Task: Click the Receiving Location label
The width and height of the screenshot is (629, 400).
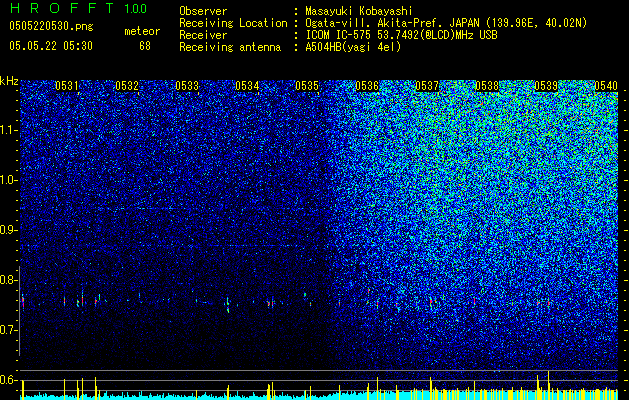Action: click(x=233, y=23)
